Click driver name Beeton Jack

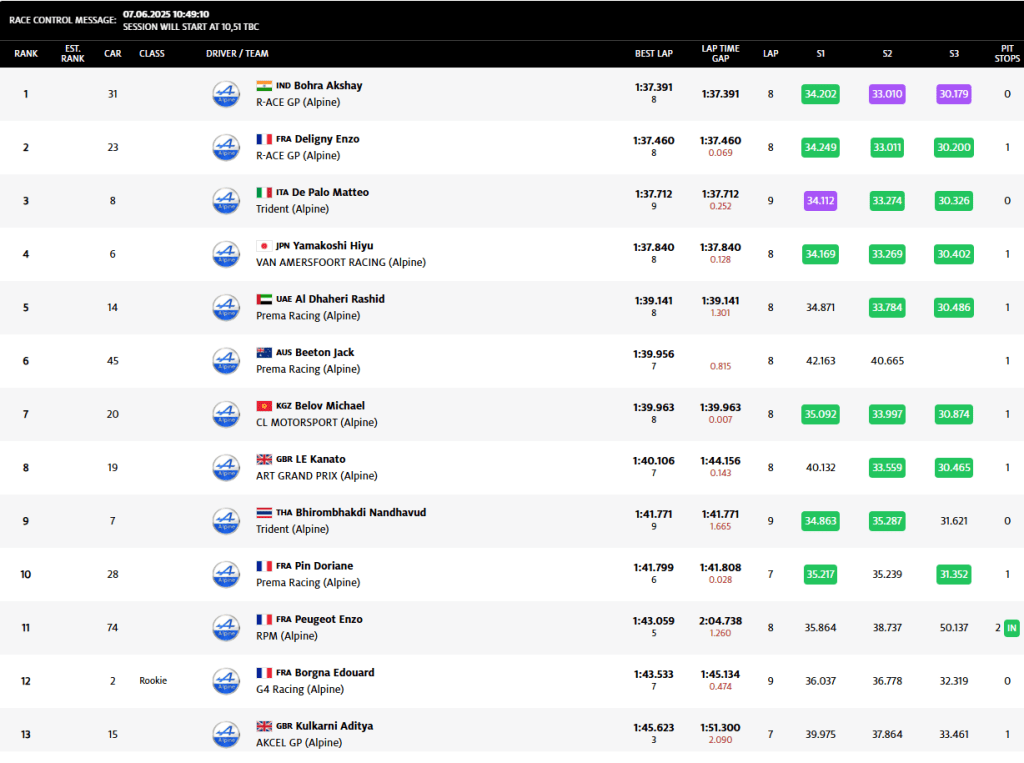pos(325,353)
